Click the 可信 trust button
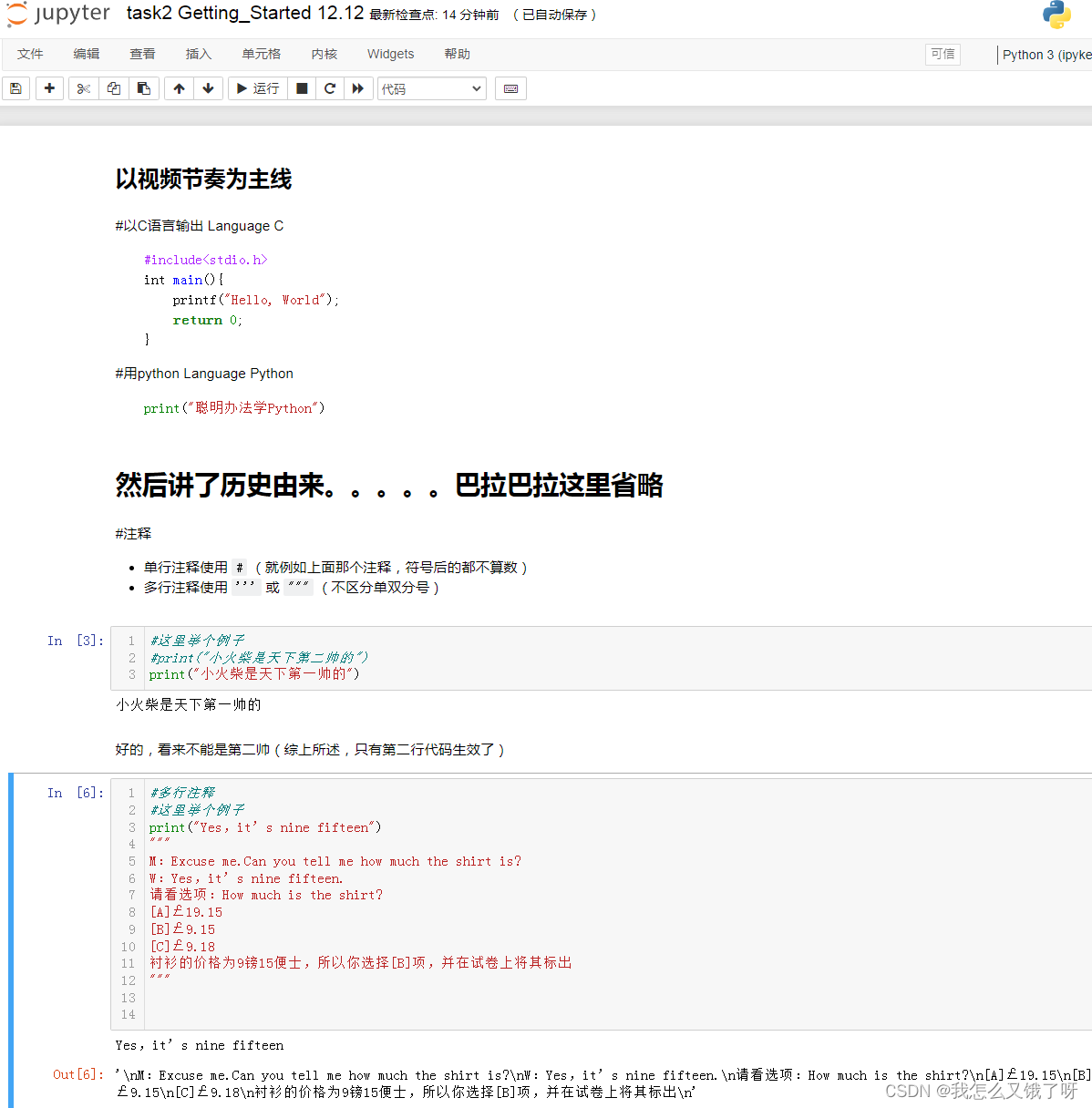 (943, 54)
